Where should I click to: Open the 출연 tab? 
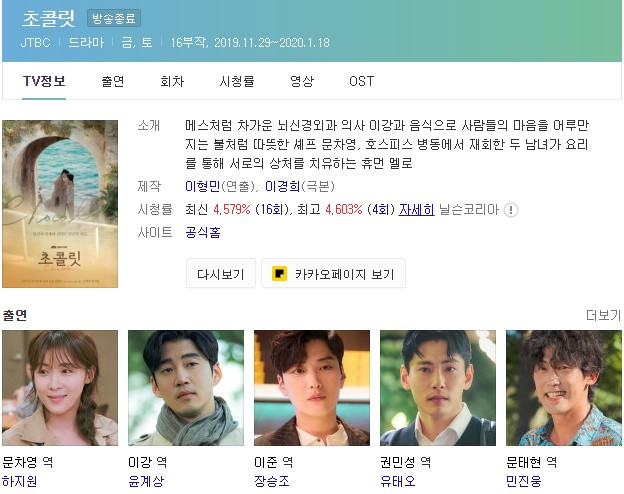click(x=113, y=81)
